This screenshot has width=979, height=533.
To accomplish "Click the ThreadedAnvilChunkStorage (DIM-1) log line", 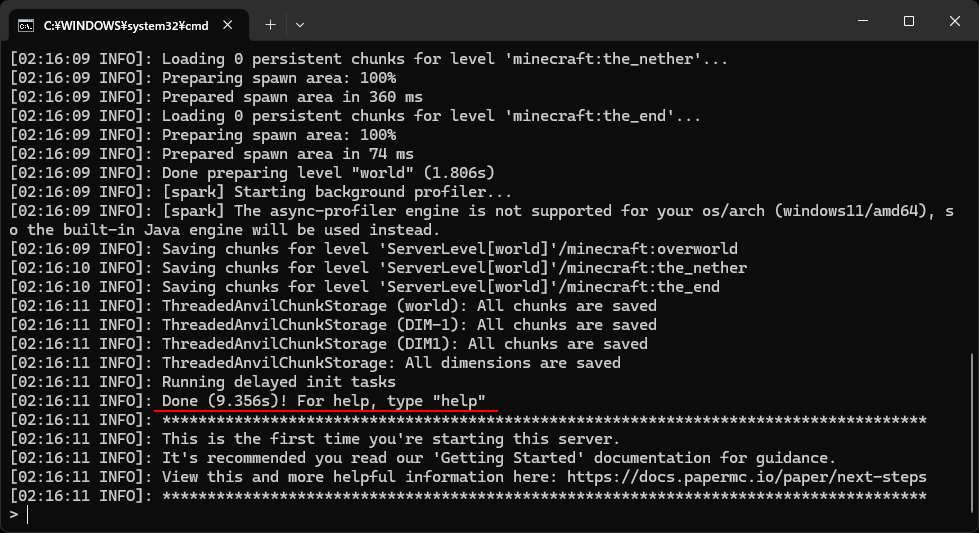I will pos(333,325).
